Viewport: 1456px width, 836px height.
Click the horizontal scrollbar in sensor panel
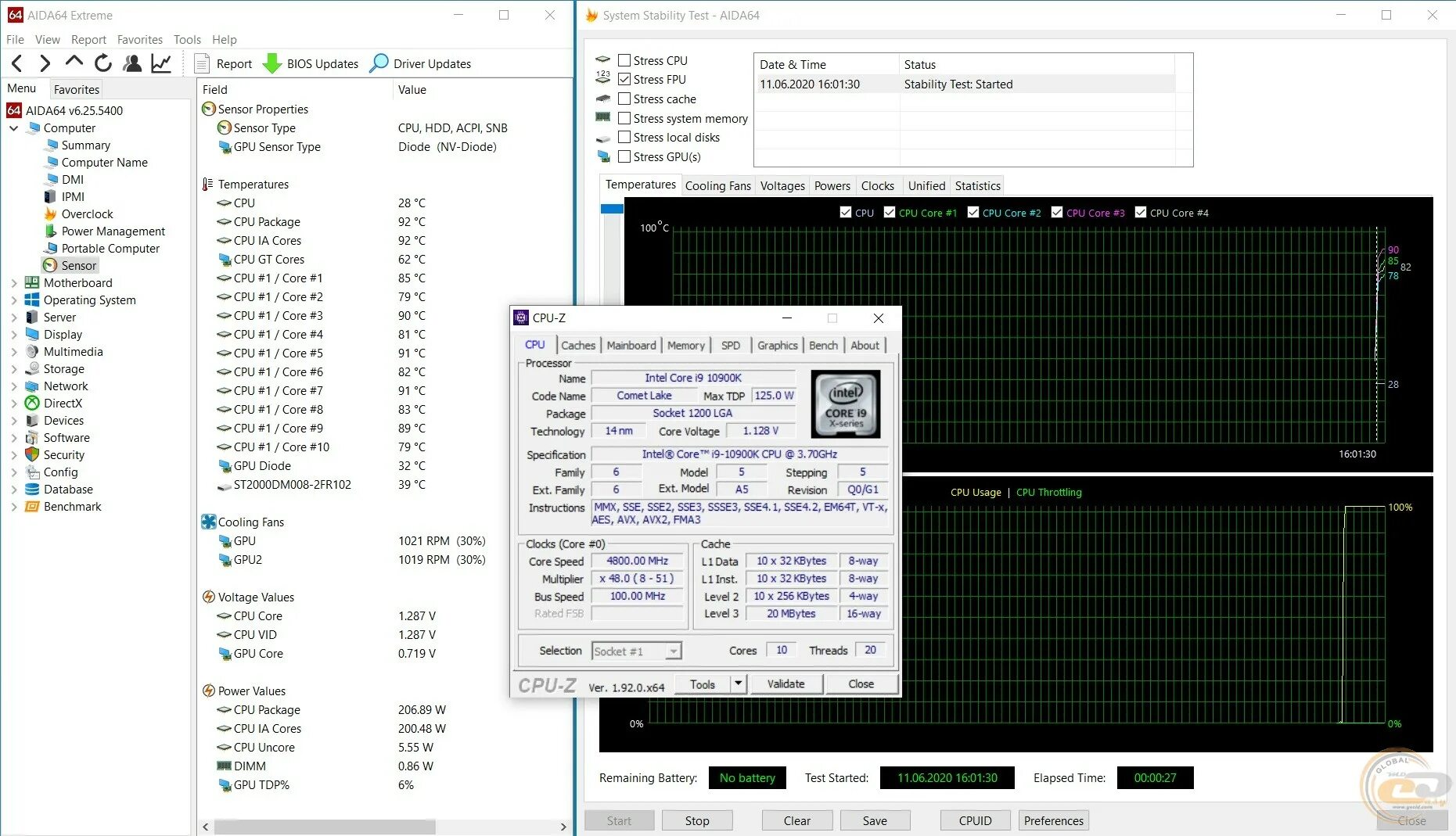click(x=325, y=827)
